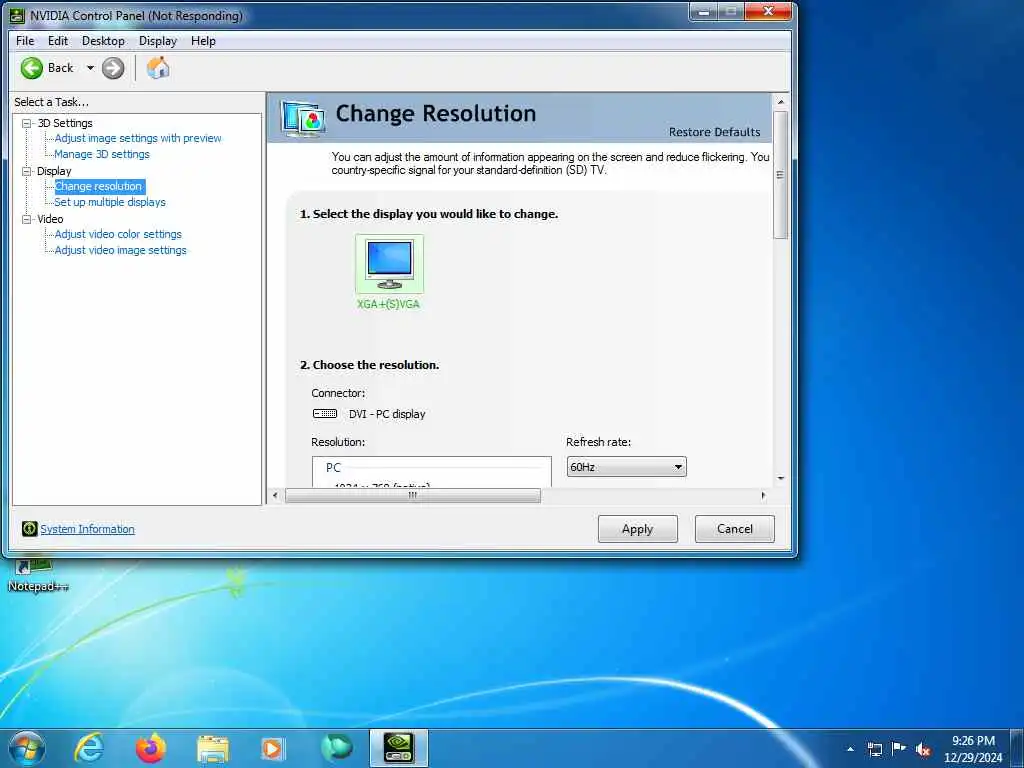Click the green round taskbar app icon
Viewport: 1024px width, 768px height.
[337, 748]
